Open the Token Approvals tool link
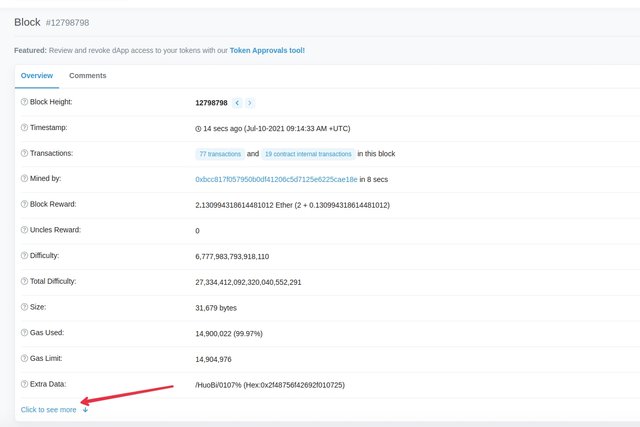Screen dimensions: 640x427 pyautogui.click(x=267, y=50)
